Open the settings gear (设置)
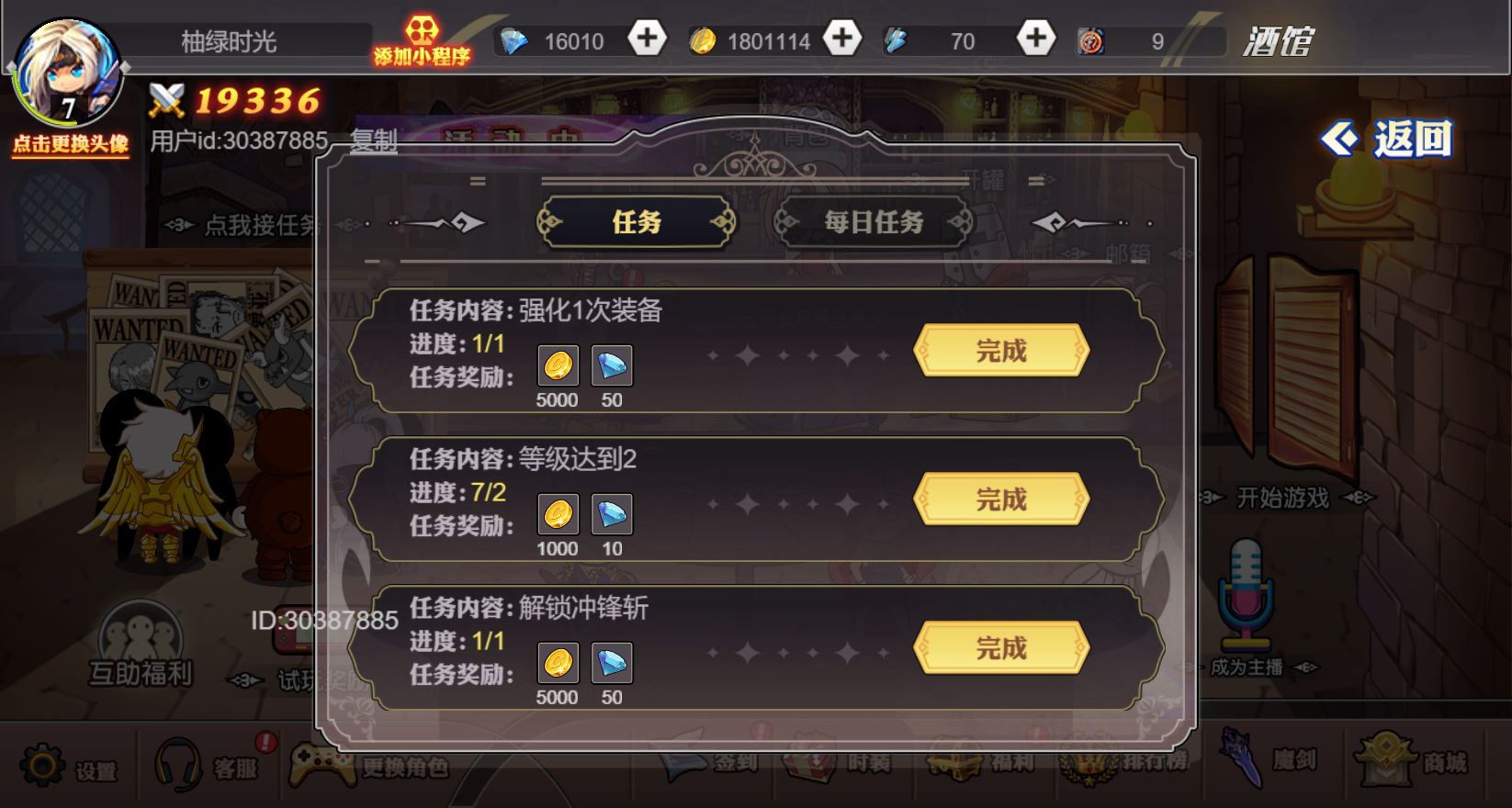 [x=43, y=765]
